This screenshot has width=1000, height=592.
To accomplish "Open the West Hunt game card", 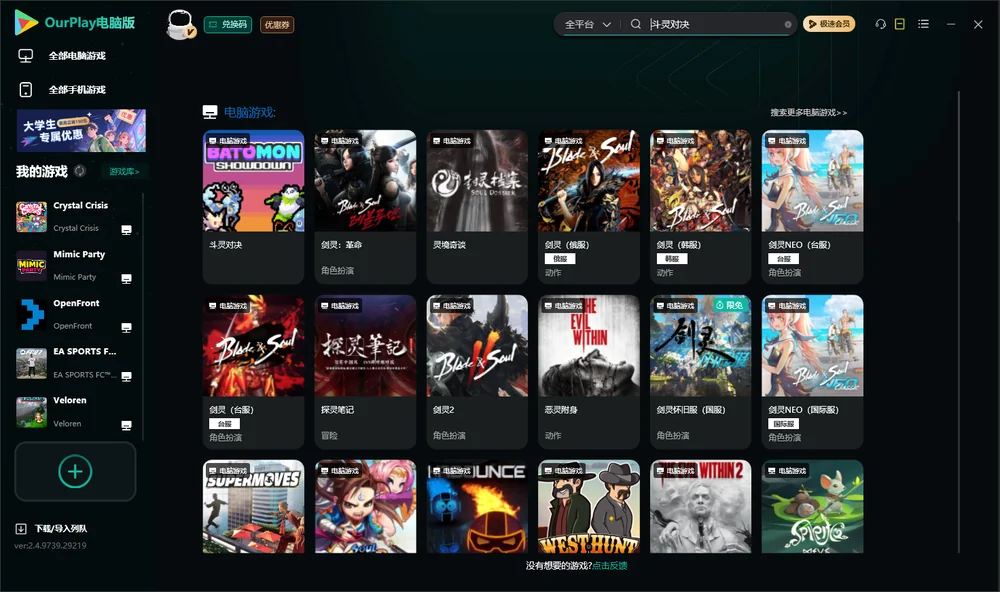I will 589,507.
